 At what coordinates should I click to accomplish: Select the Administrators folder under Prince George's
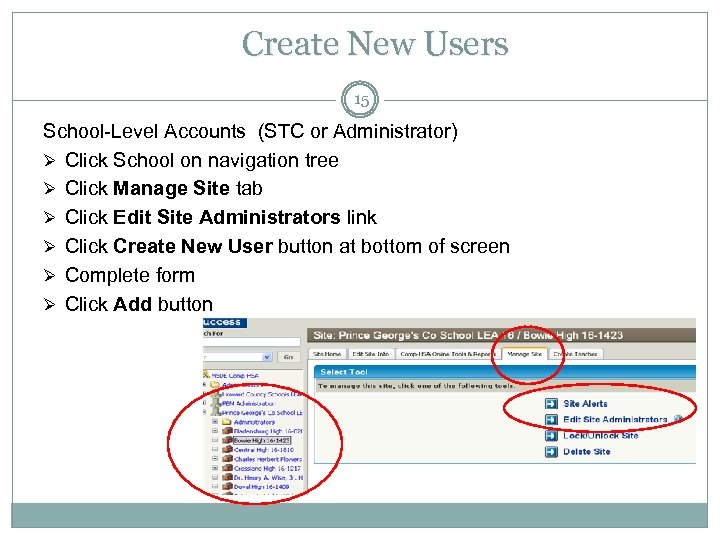(254, 422)
